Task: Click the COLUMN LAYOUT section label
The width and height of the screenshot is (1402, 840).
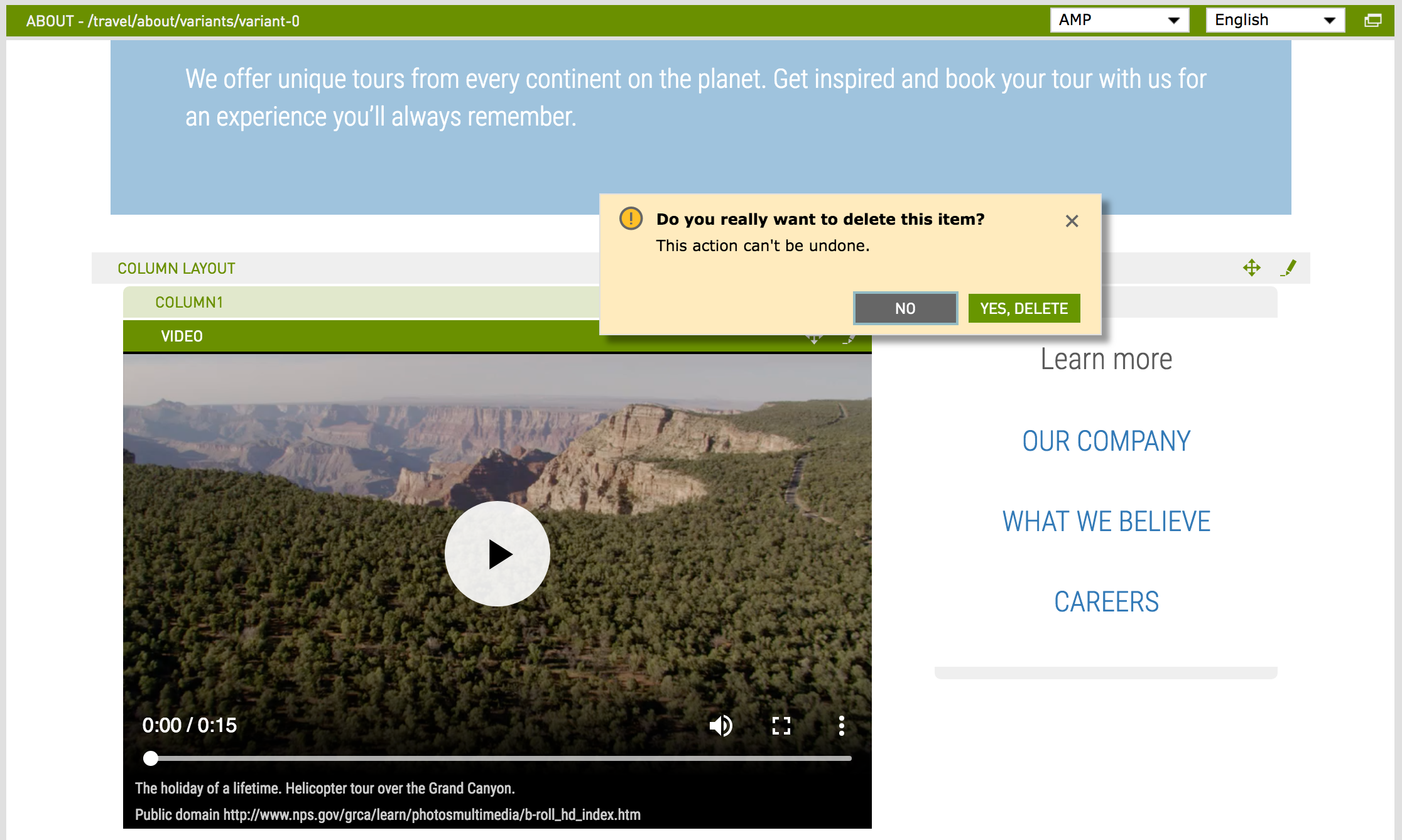Action: 178,267
